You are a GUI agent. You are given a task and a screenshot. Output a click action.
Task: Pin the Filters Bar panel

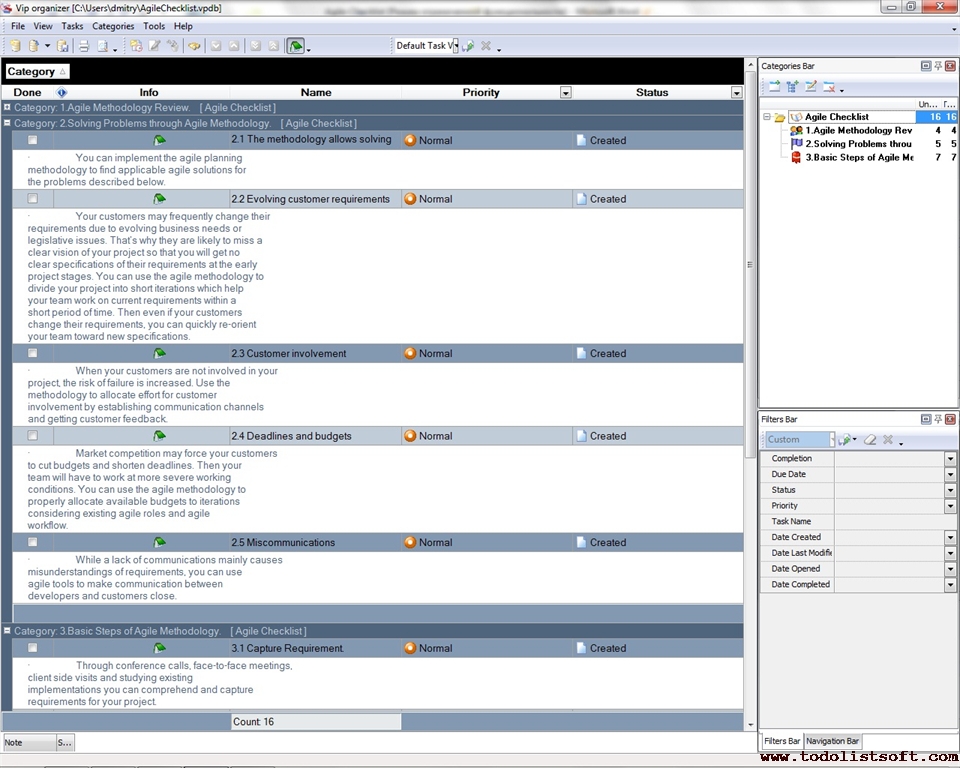click(x=938, y=420)
